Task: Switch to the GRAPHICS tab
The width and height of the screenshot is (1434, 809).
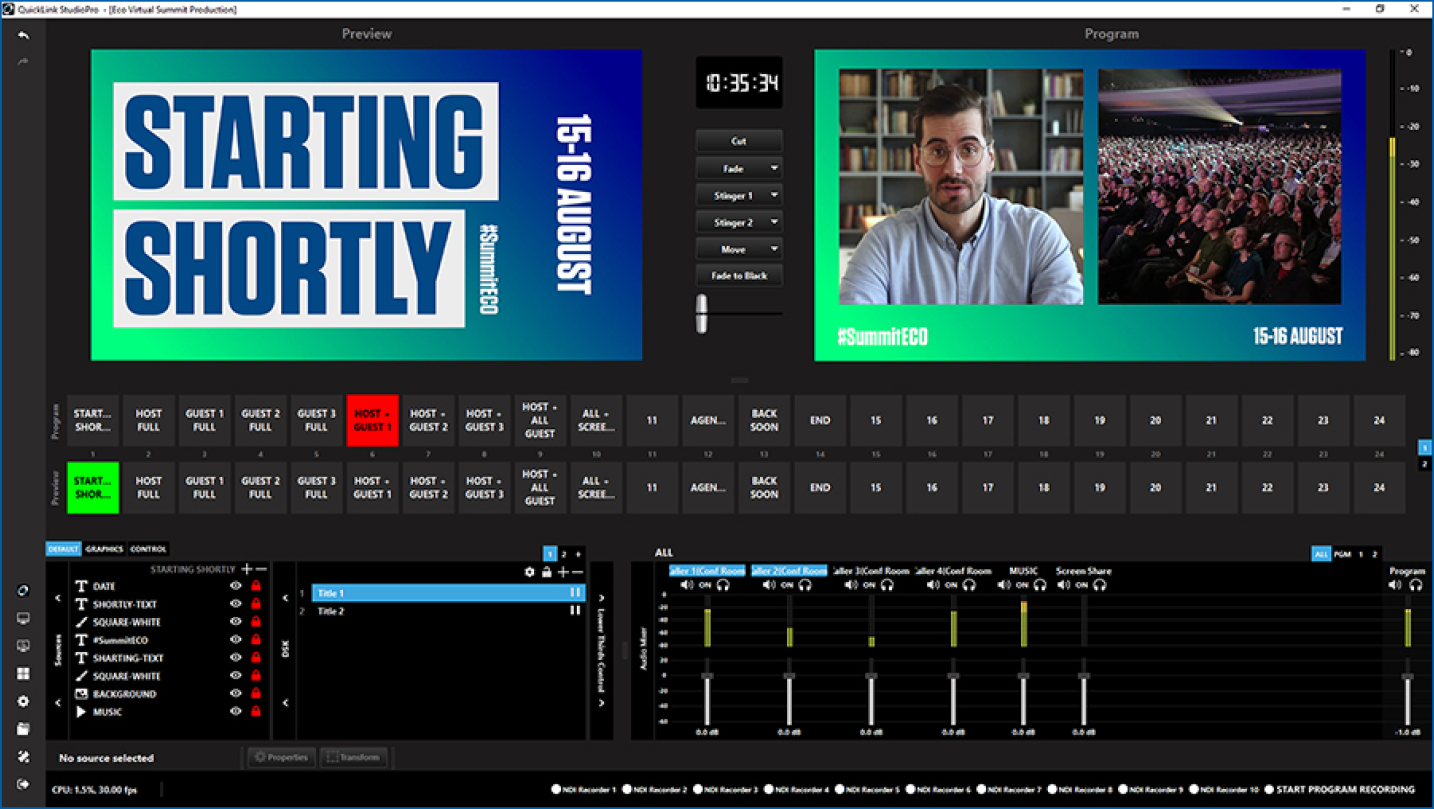Action: [x=104, y=549]
